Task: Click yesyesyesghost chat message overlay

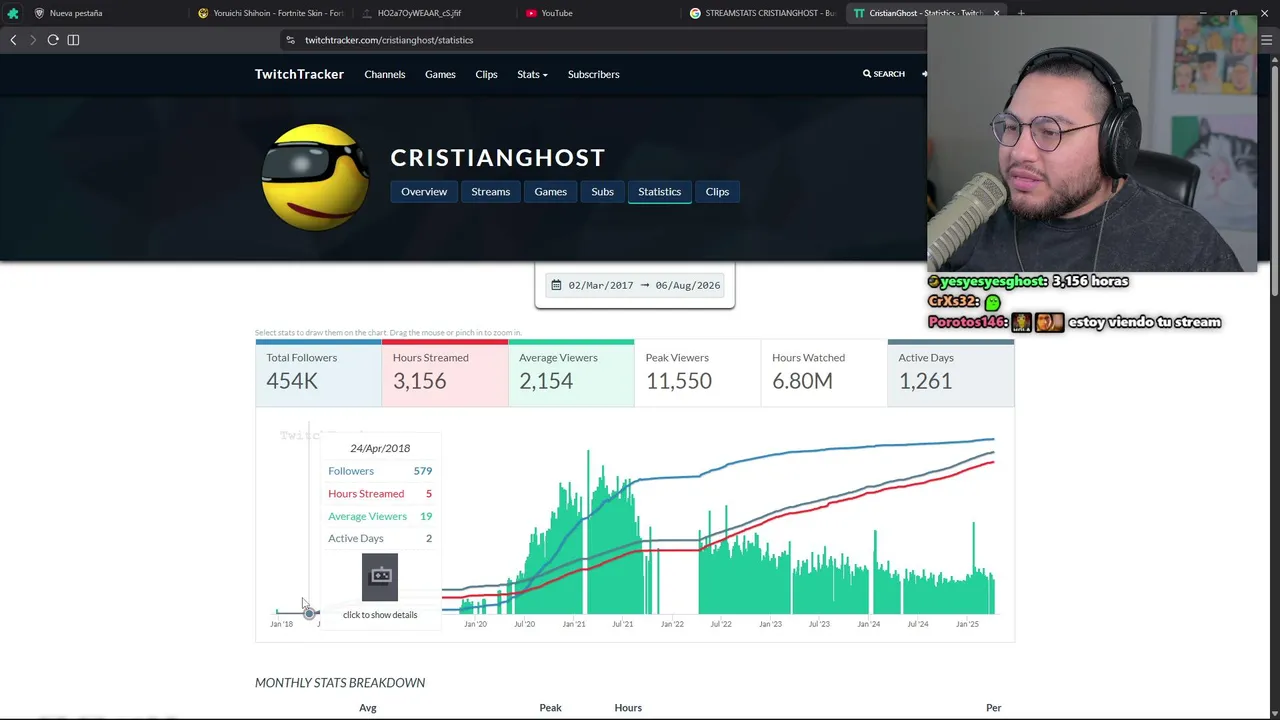Action: [1028, 282]
